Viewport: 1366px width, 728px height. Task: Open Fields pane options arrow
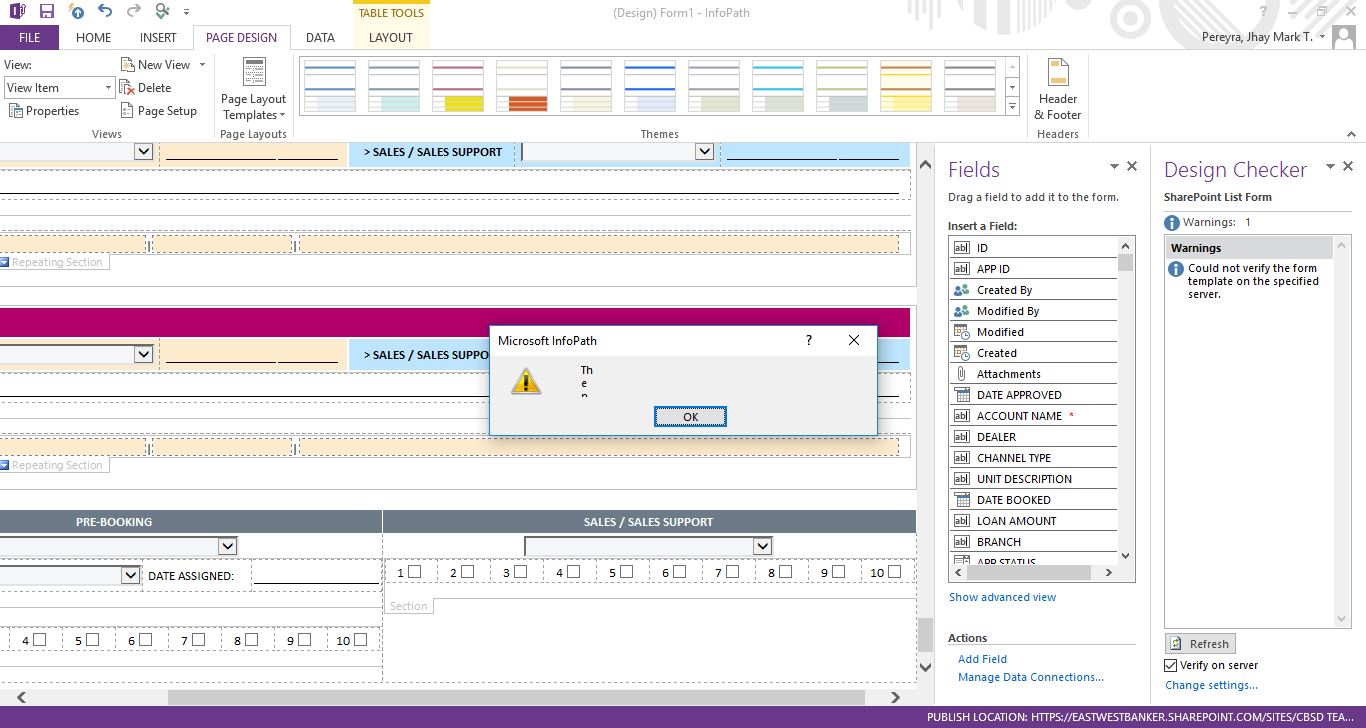(1114, 167)
